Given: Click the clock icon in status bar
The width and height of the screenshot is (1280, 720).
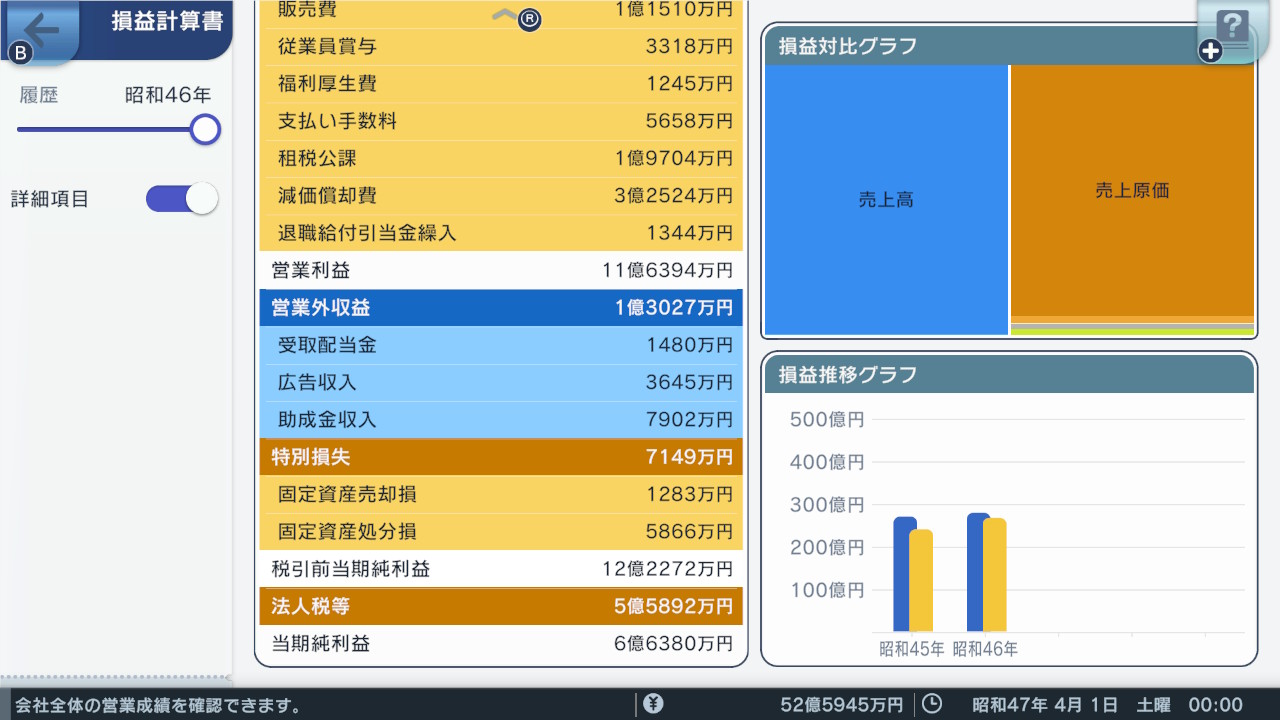Looking at the screenshot, I should (931, 704).
